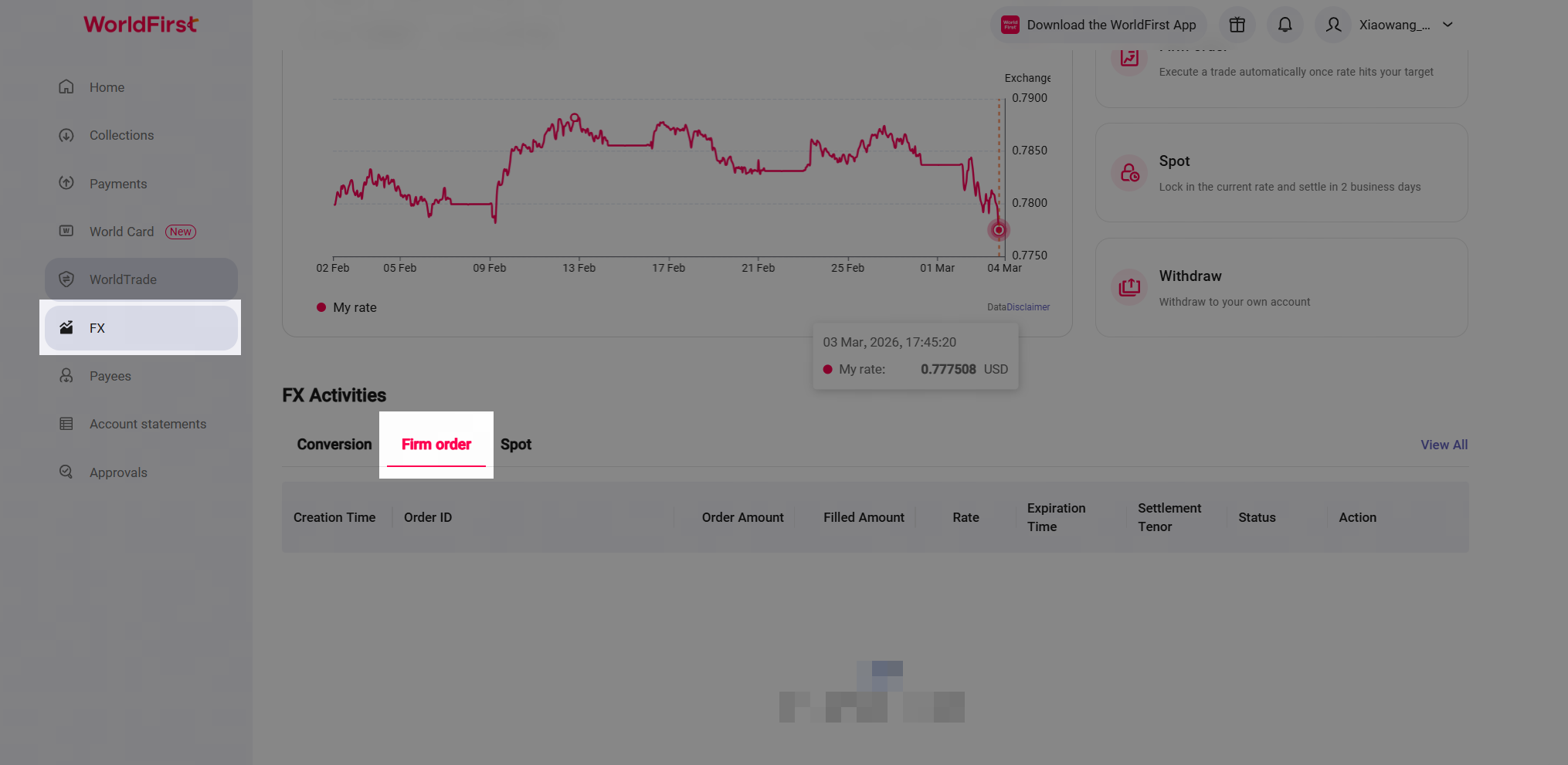Screen dimensions: 1568x765
Task: Go to Home in sidebar
Action: point(141,87)
